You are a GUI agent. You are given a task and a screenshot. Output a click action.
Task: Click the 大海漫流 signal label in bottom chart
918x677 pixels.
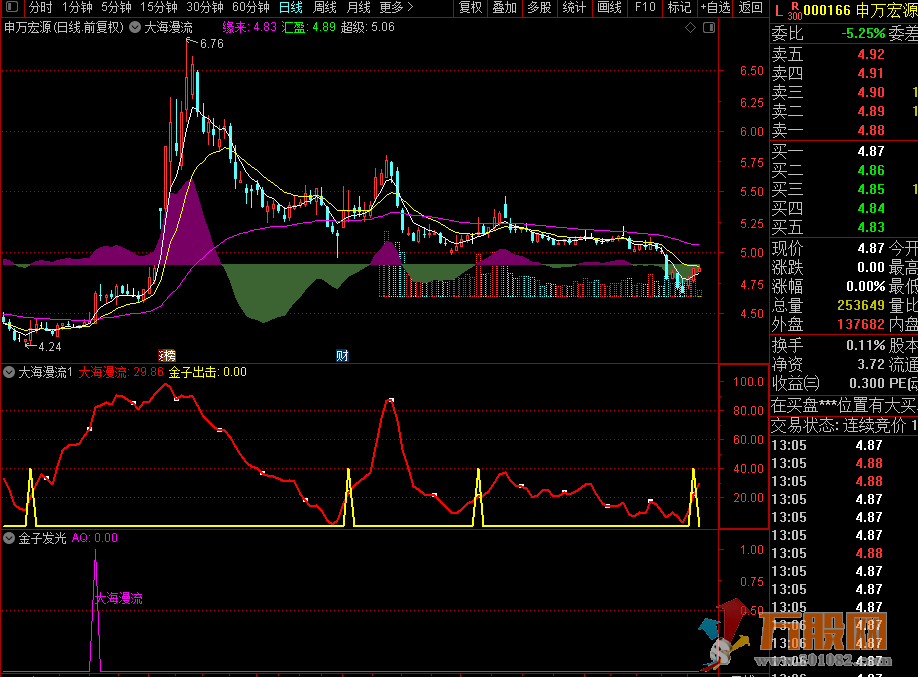click(119, 598)
